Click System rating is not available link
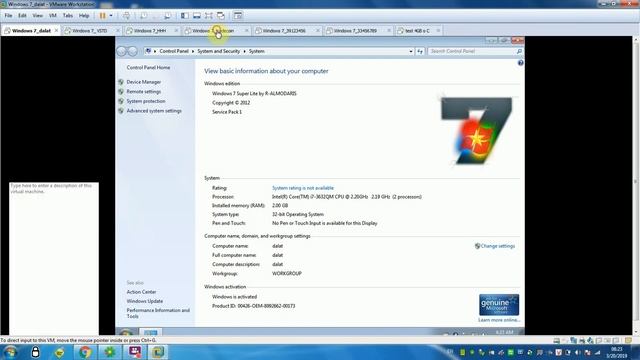Screen dimensions: 640x360 (303, 188)
